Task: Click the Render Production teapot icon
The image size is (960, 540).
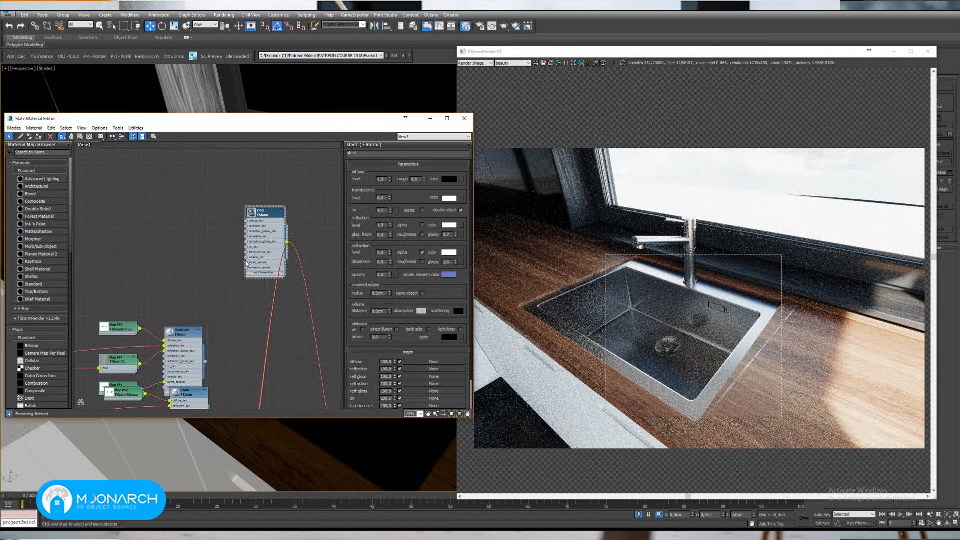Action: 503,26
